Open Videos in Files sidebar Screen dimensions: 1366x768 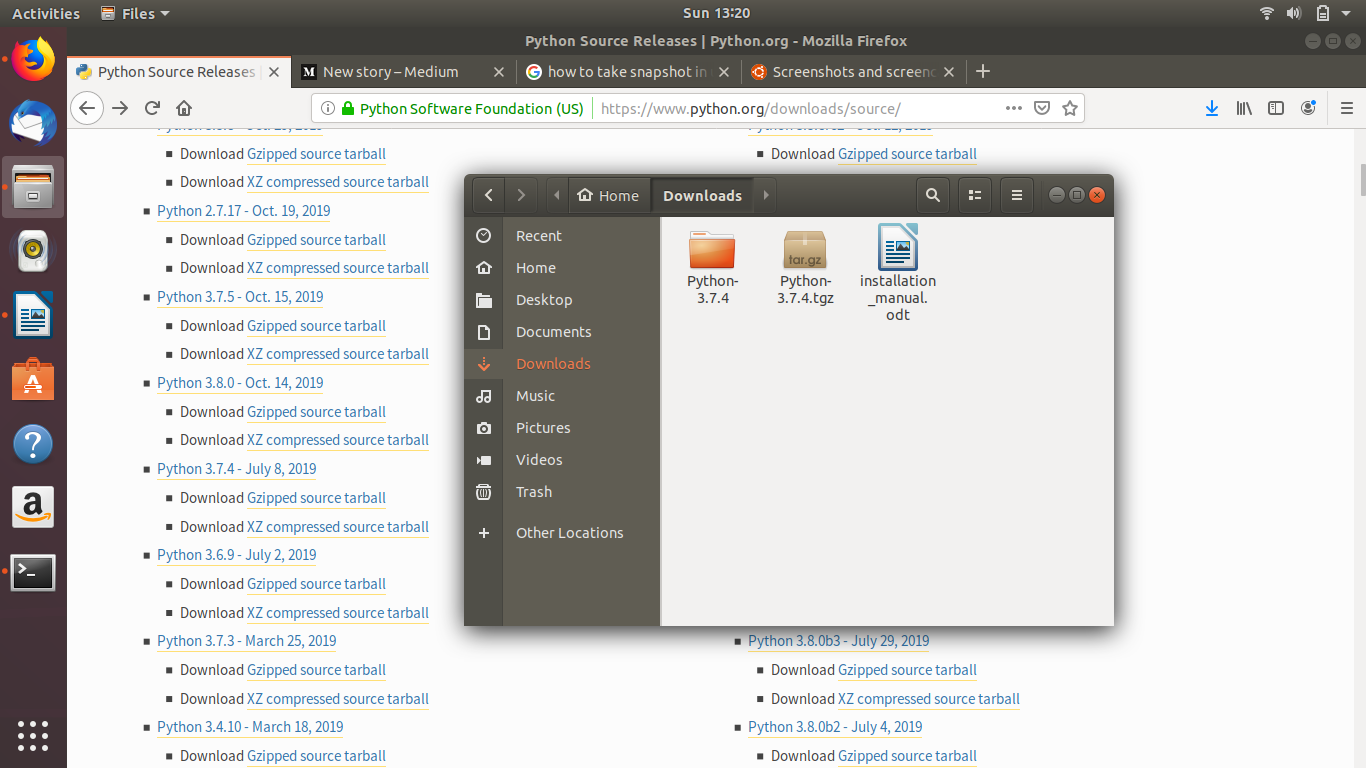tap(562, 460)
